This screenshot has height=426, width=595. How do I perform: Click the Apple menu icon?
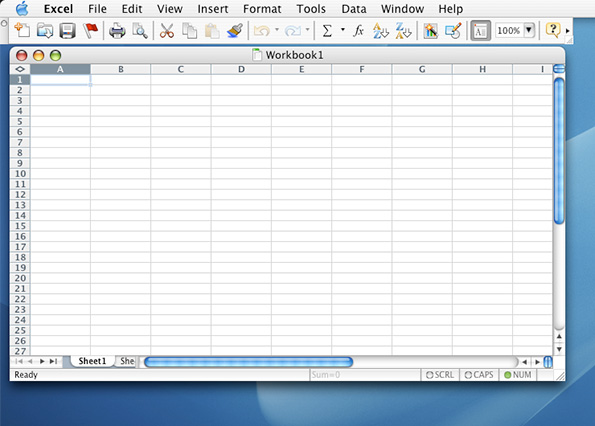click(22, 8)
